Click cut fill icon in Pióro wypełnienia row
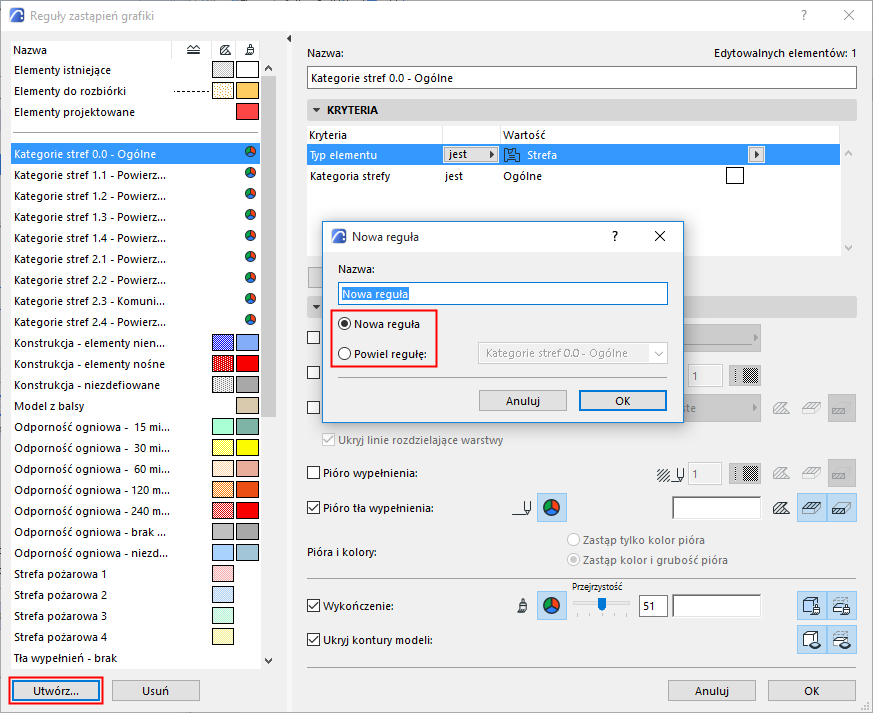 click(x=781, y=474)
